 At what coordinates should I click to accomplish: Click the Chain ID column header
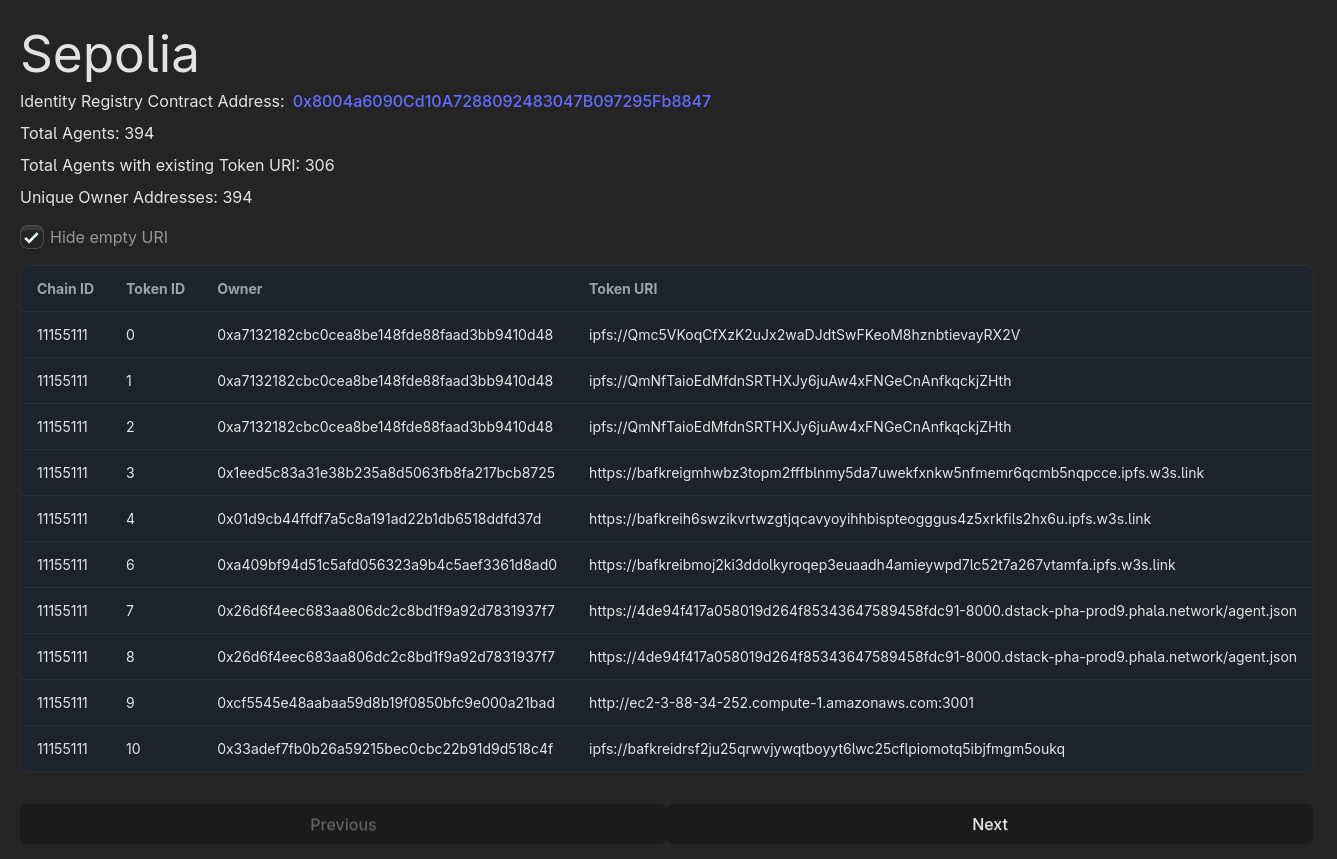(65, 289)
